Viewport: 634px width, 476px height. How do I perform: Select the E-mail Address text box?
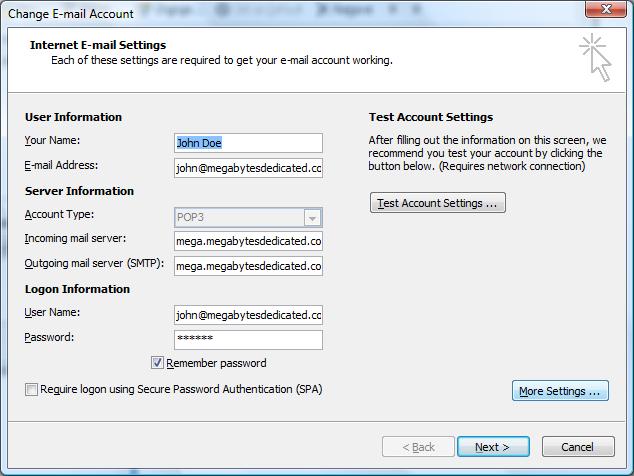click(248, 168)
